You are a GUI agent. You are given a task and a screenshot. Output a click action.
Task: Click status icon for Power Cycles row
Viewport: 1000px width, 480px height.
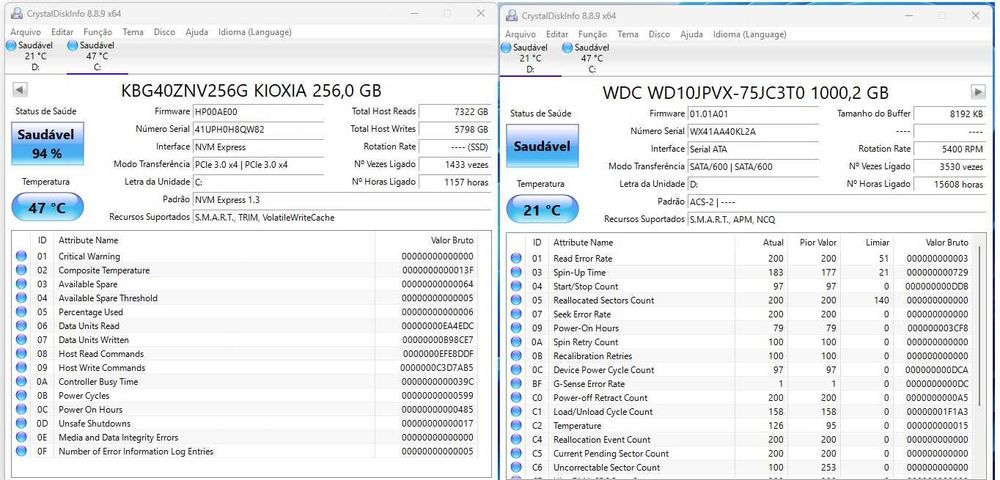pyautogui.click(x=22, y=396)
